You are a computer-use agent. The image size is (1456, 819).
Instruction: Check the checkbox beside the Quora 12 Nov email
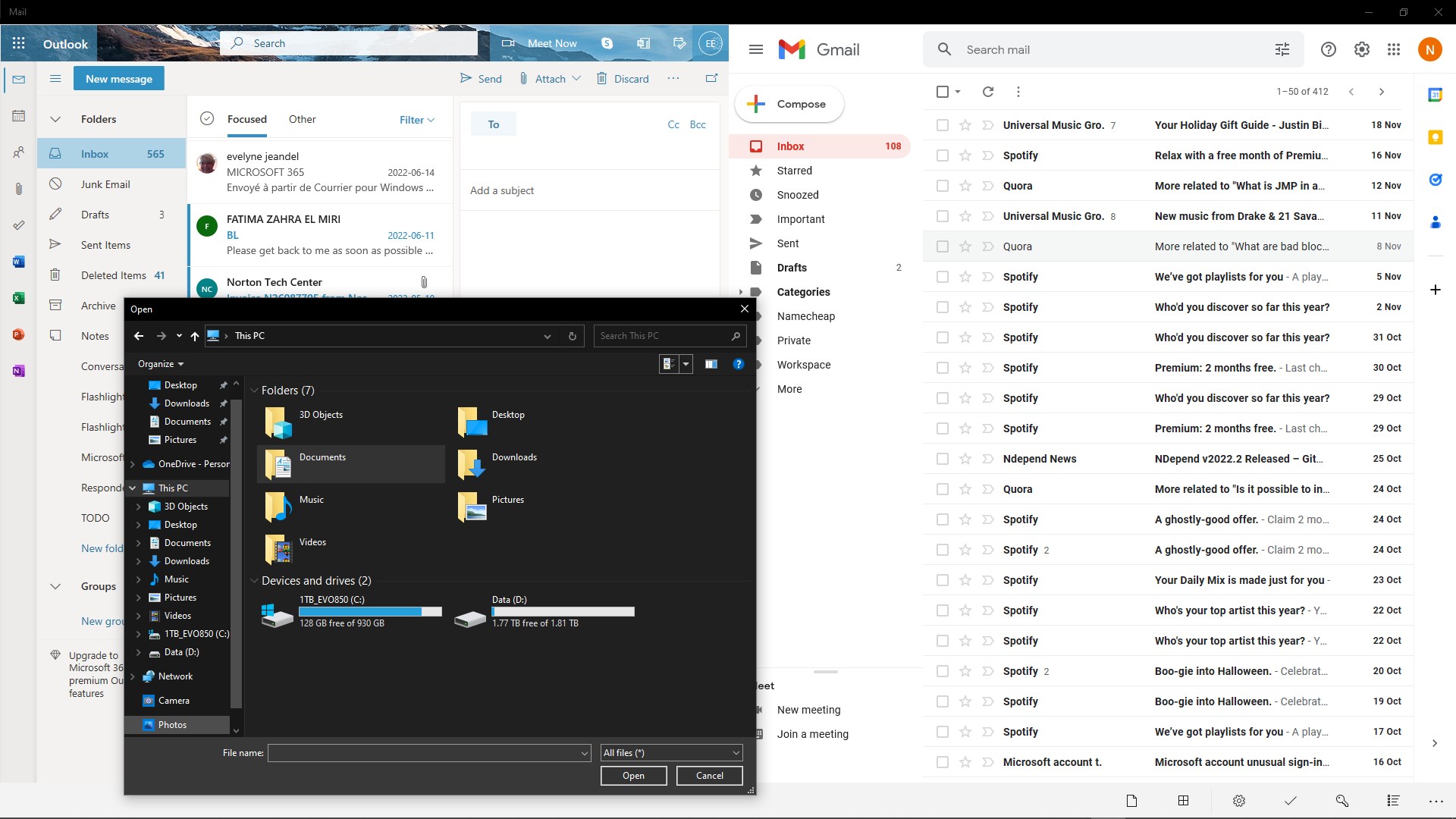tap(942, 185)
